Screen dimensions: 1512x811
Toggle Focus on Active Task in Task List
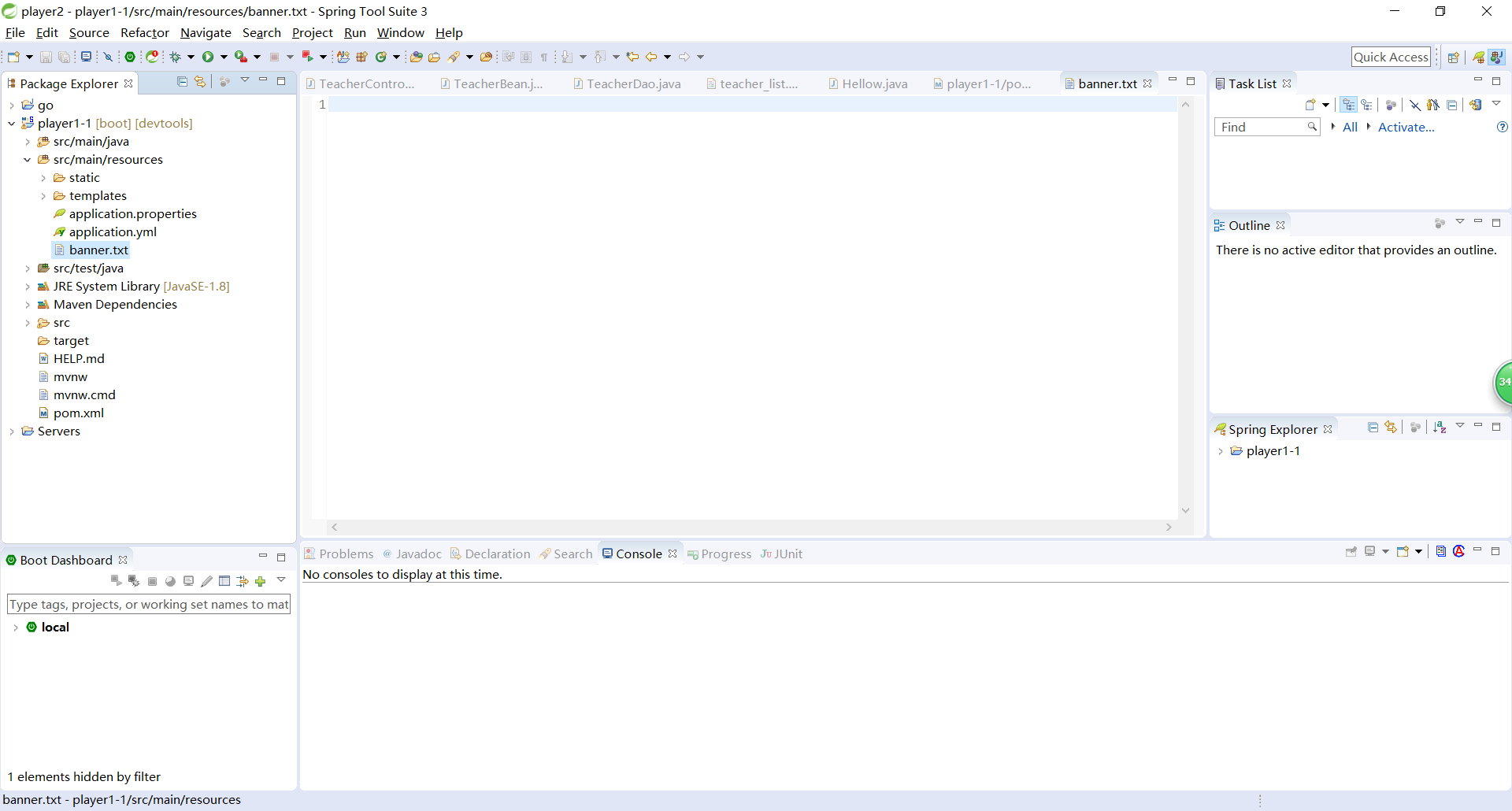pyautogui.click(x=1392, y=105)
